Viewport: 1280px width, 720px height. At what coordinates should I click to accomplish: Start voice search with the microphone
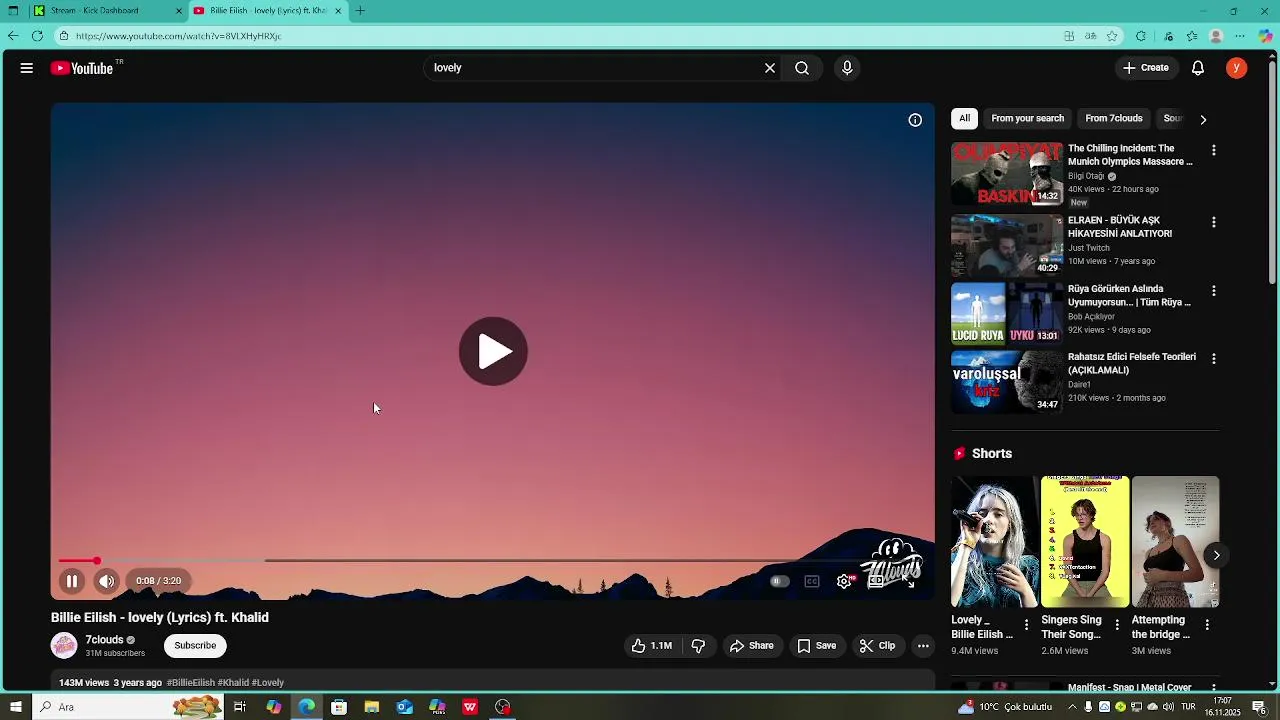847,68
